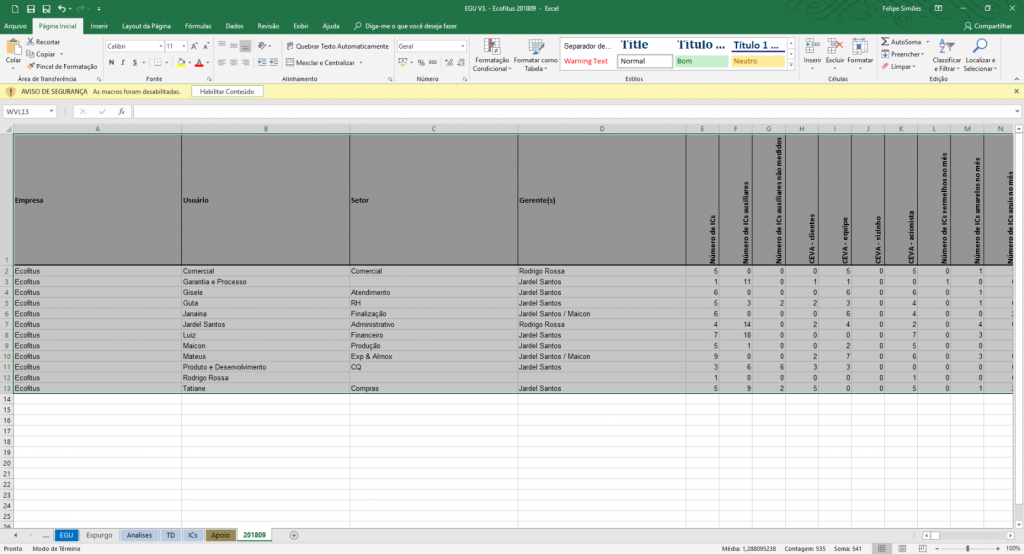The height and width of the screenshot is (554, 1024).
Task: Expand the Calibri font name dropdown
Action: click(161, 46)
